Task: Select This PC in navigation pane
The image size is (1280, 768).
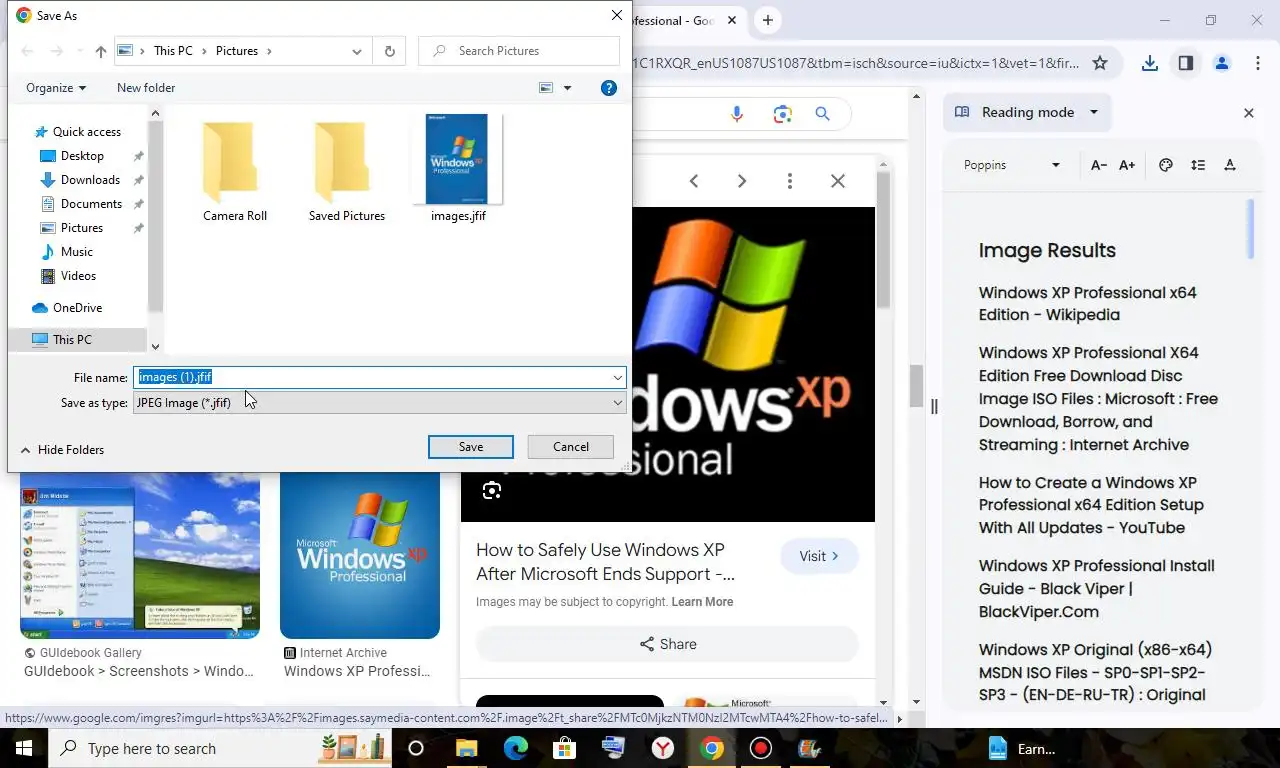Action: pos(72,340)
